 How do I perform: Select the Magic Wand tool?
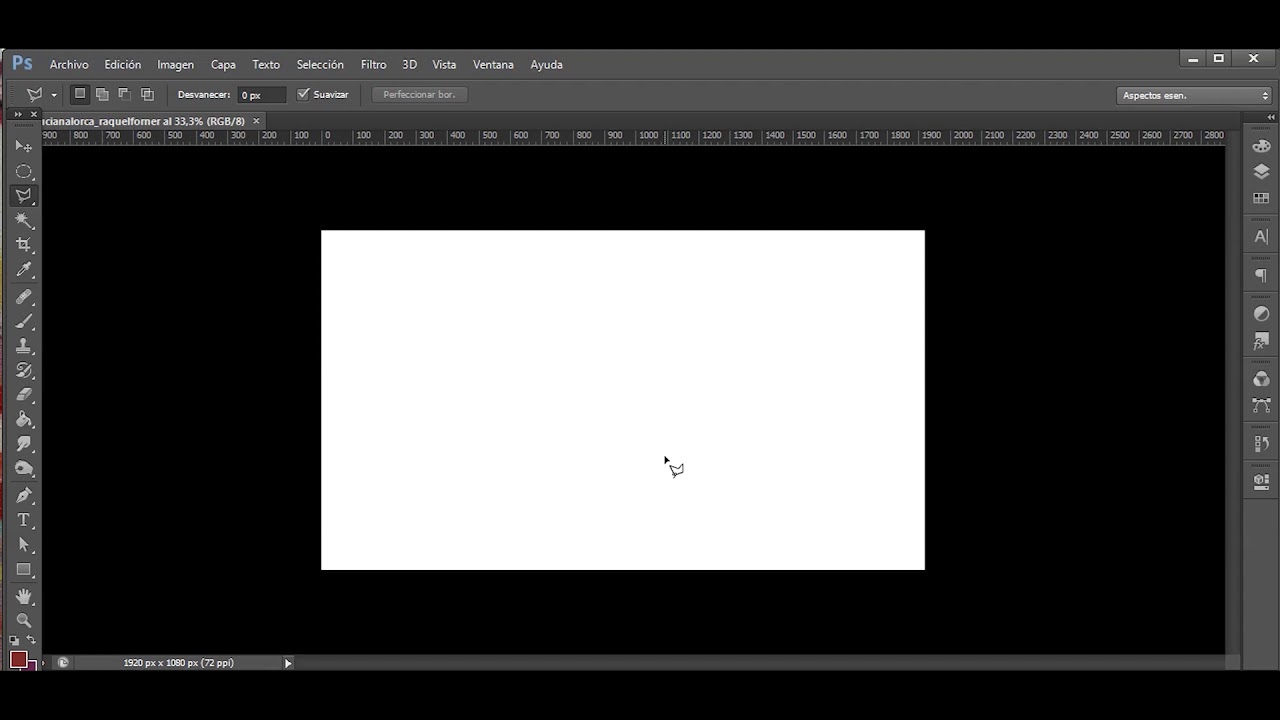click(24, 220)
